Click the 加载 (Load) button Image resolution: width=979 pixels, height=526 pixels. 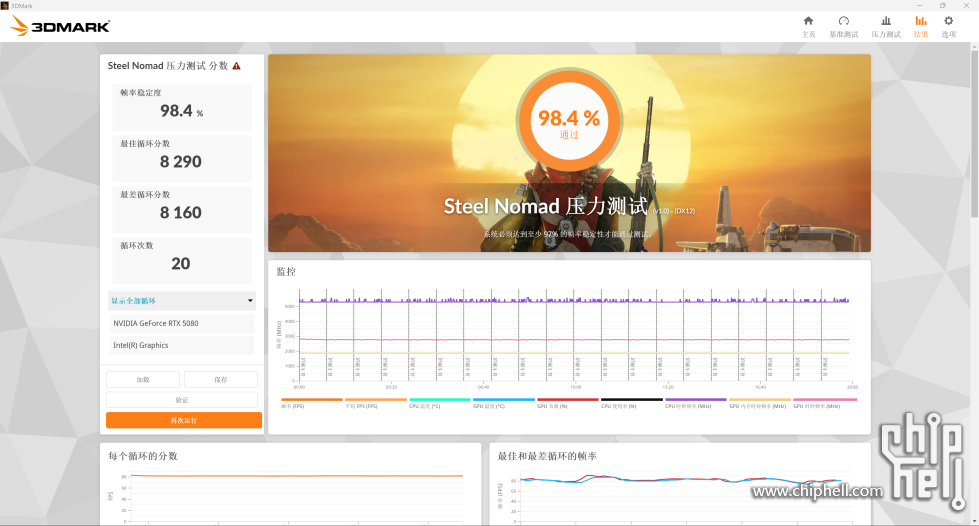pos(143,379)
